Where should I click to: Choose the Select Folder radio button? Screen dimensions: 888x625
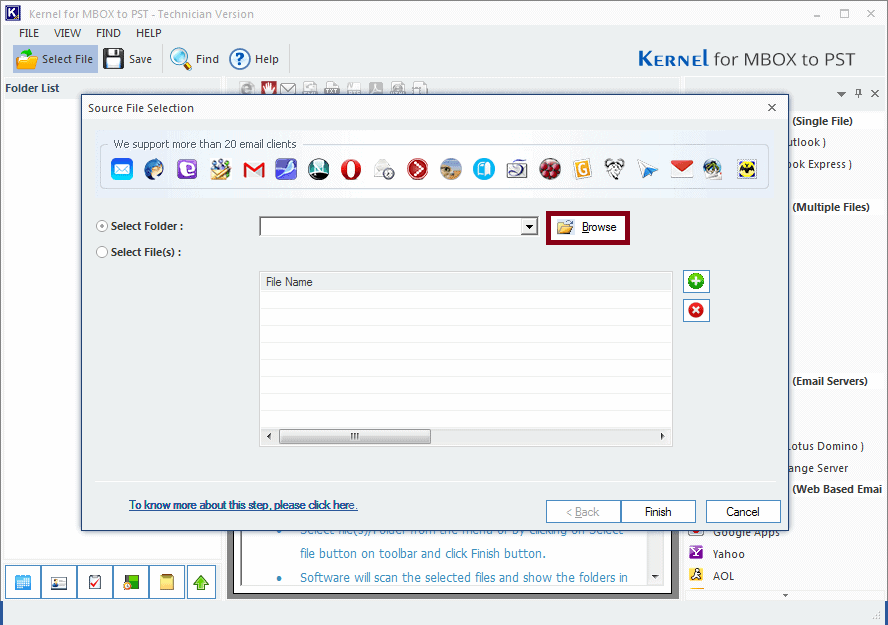coord(102,226)
